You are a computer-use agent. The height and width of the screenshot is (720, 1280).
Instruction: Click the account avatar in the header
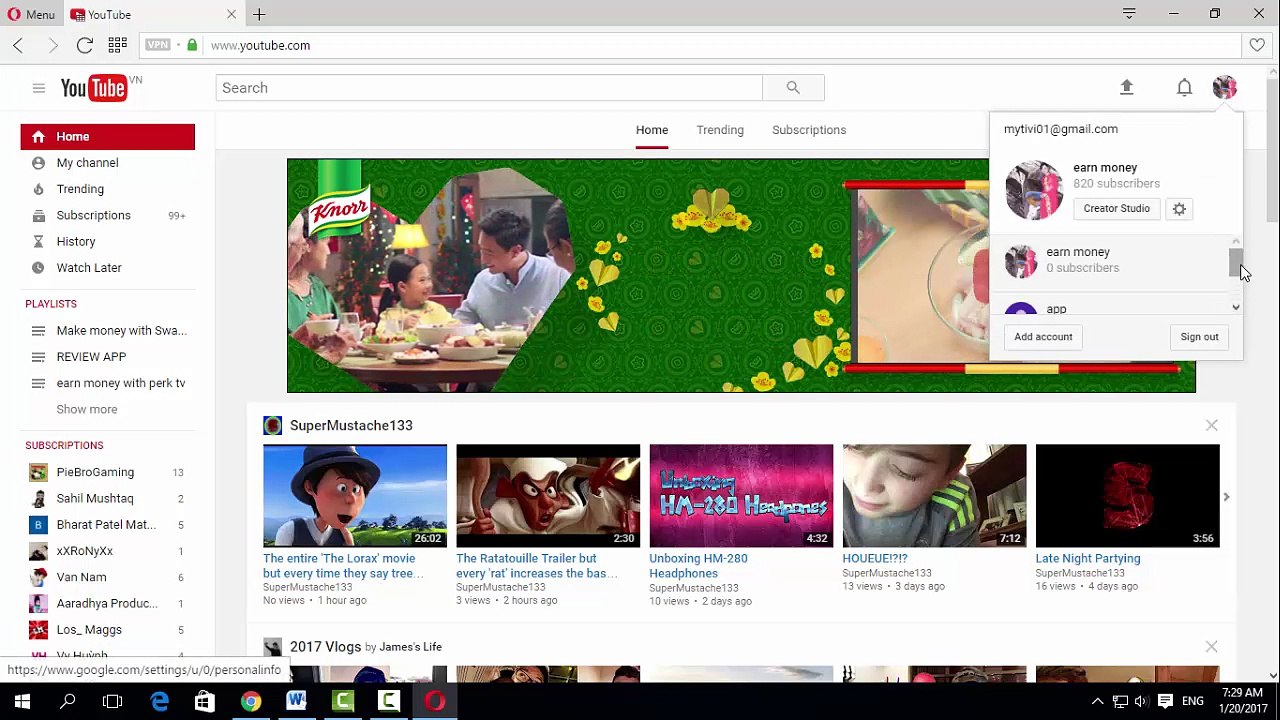pyautogui.click(x=1225, y=88)
